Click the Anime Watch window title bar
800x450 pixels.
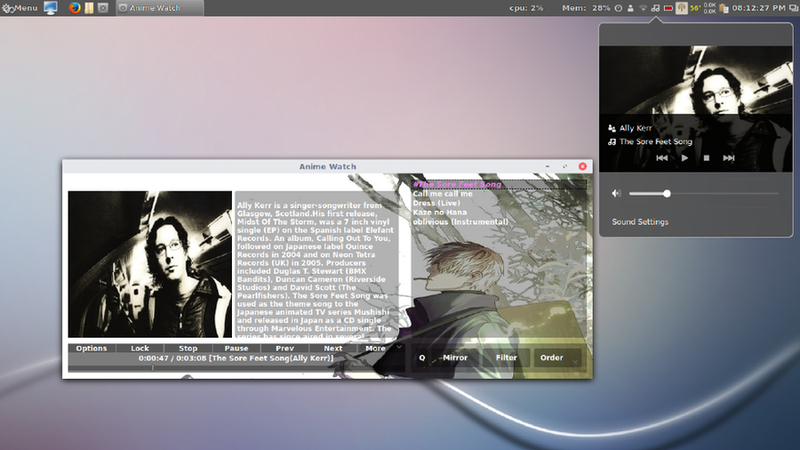coord(328,166)
